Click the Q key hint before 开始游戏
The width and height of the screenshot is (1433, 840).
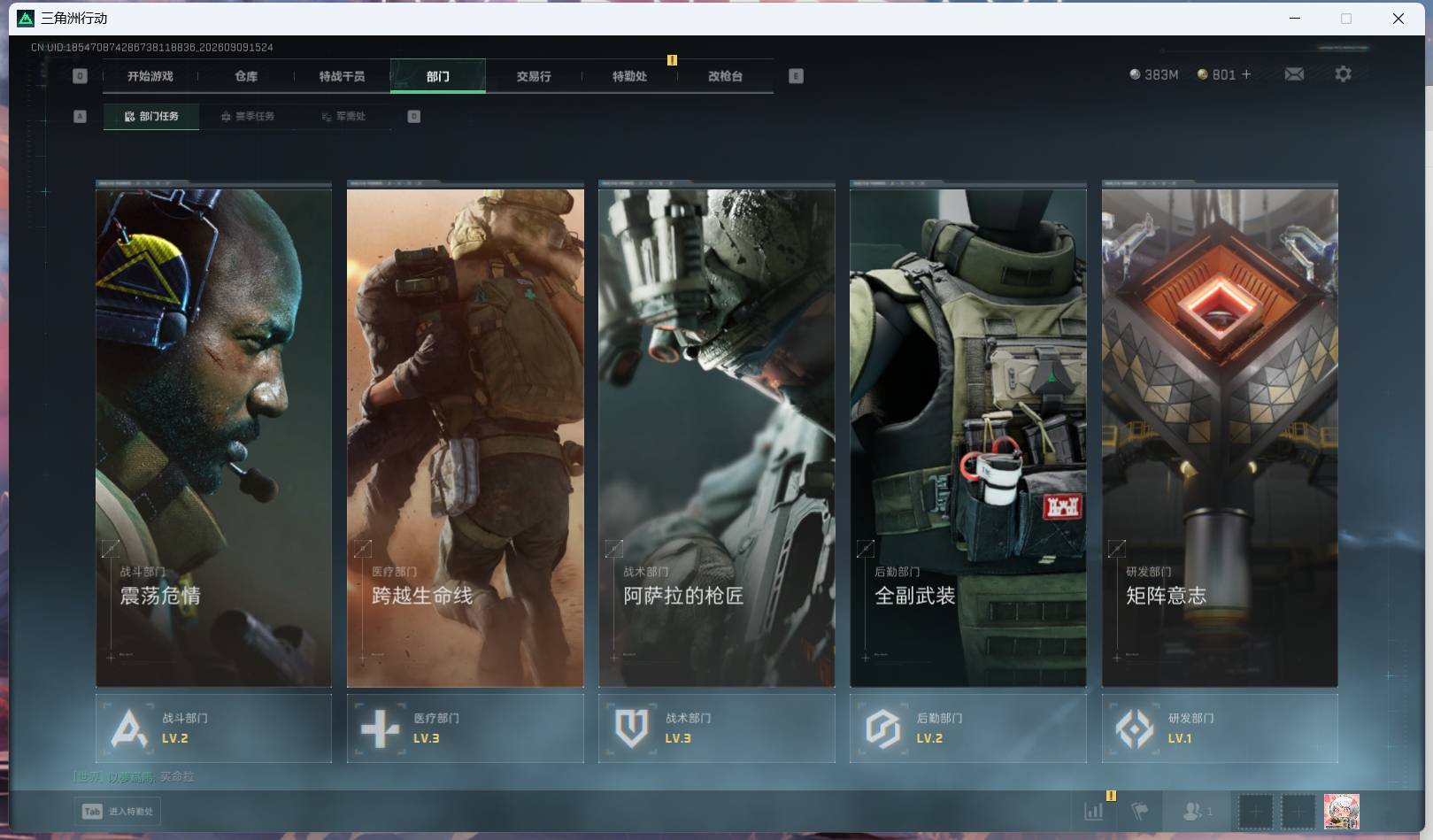(x=80, y=76)
